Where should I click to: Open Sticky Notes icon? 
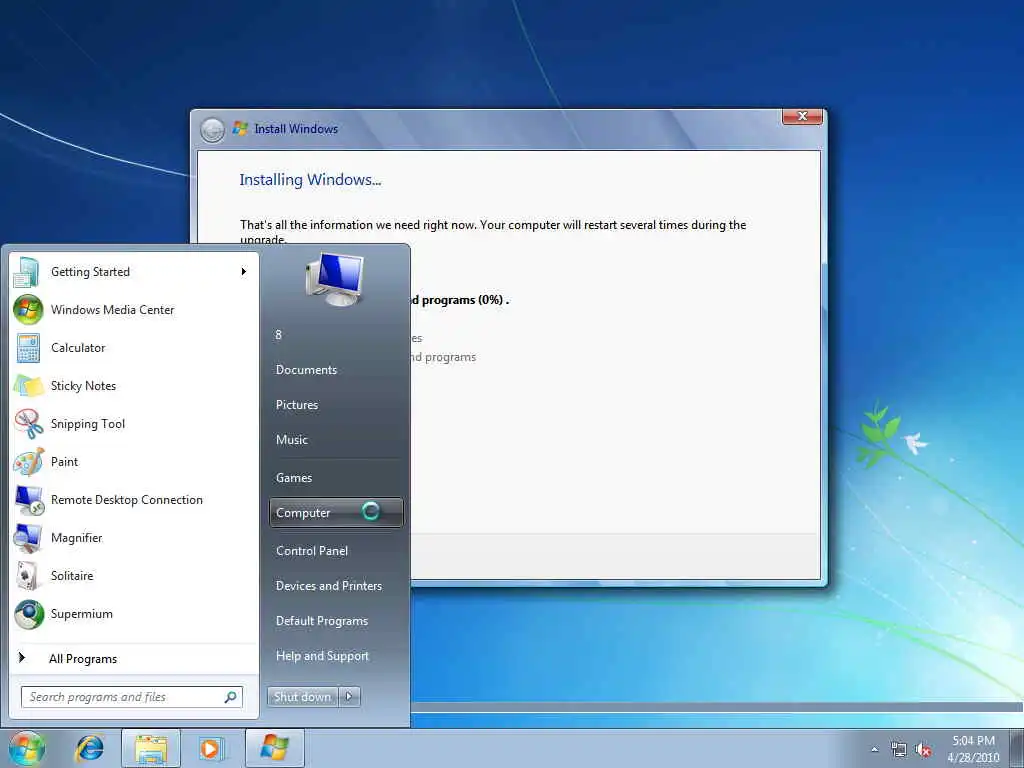coord(28,385)
